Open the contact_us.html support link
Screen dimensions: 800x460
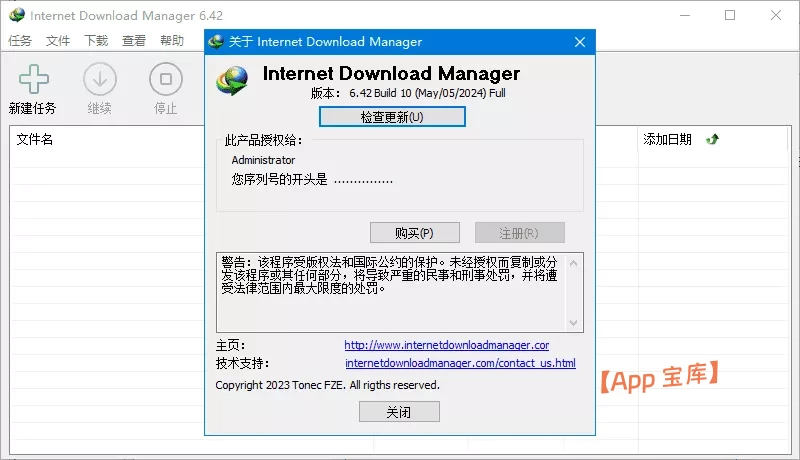[x=460, y=363]
